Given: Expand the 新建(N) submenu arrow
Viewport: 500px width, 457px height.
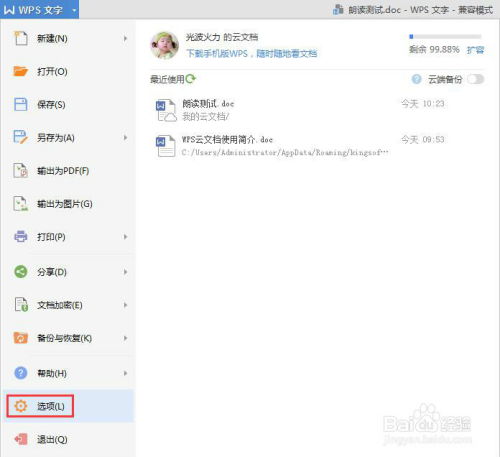Looking at the screenshot, I should 125,38.
